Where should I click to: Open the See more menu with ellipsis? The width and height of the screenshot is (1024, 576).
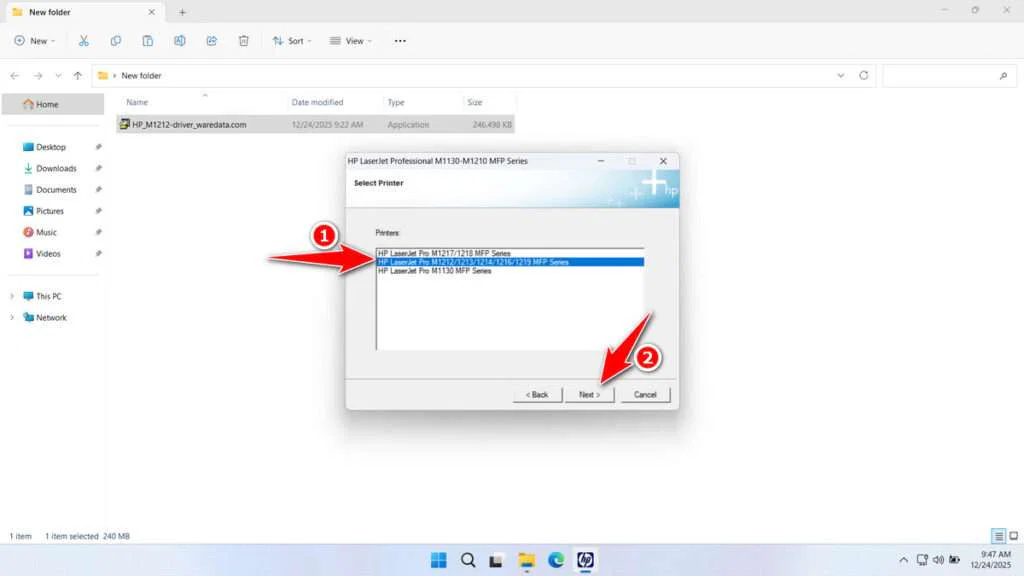(399, 41)
